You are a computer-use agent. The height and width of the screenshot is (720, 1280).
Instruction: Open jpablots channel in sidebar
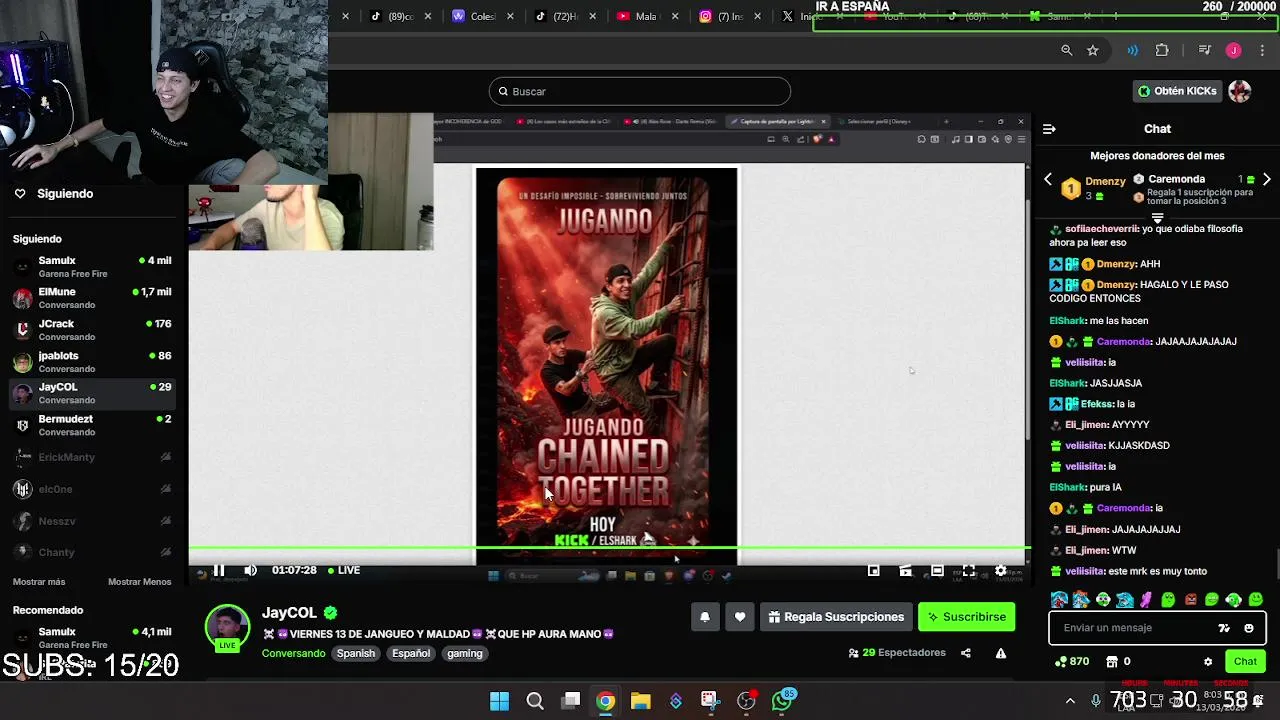tap(94, 362)
